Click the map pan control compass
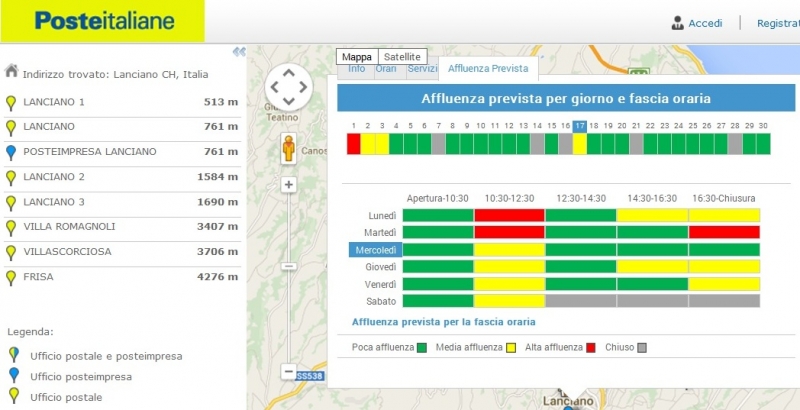800x410 pixels. coord(288,86)
